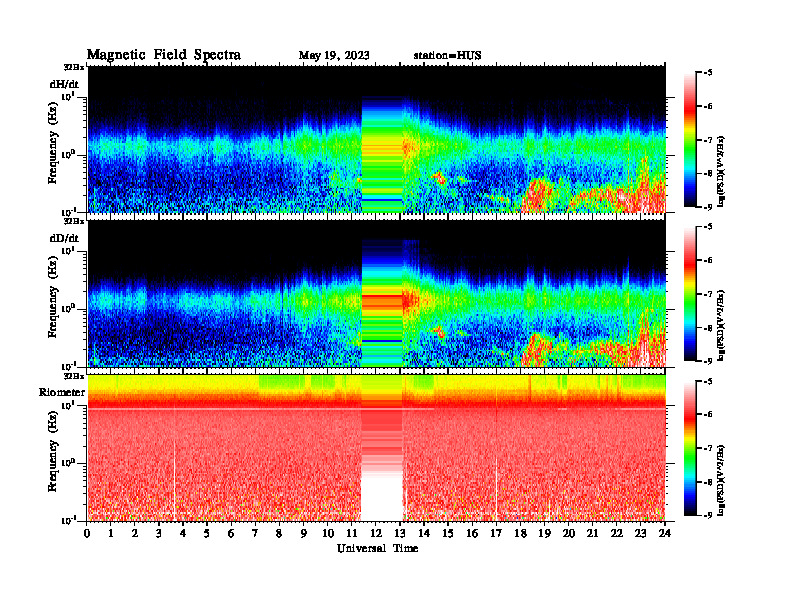Click the "19" hour tick label
The height and width of the screenshot is (612, 792).
point(544,534)
